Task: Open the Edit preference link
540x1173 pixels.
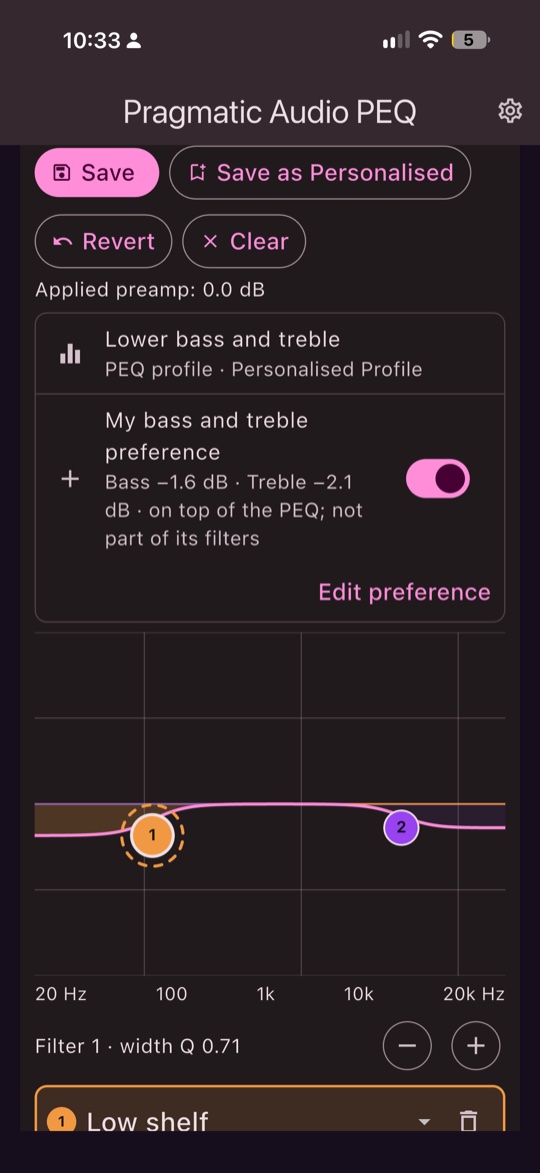Action: click(x=405, y=592)
